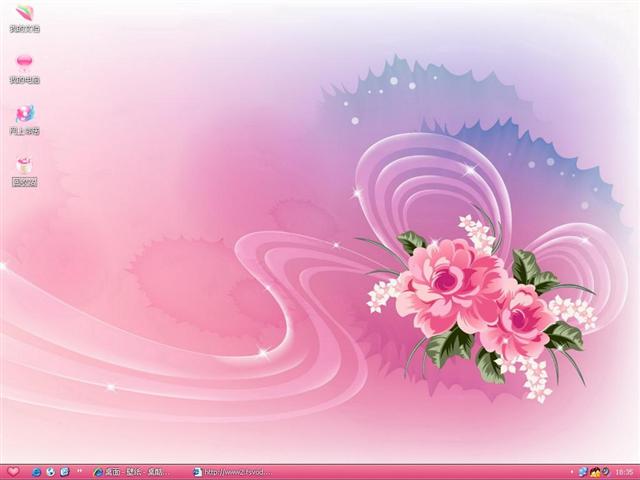Click the taskbar clock
640x480 pixels.
624,472
